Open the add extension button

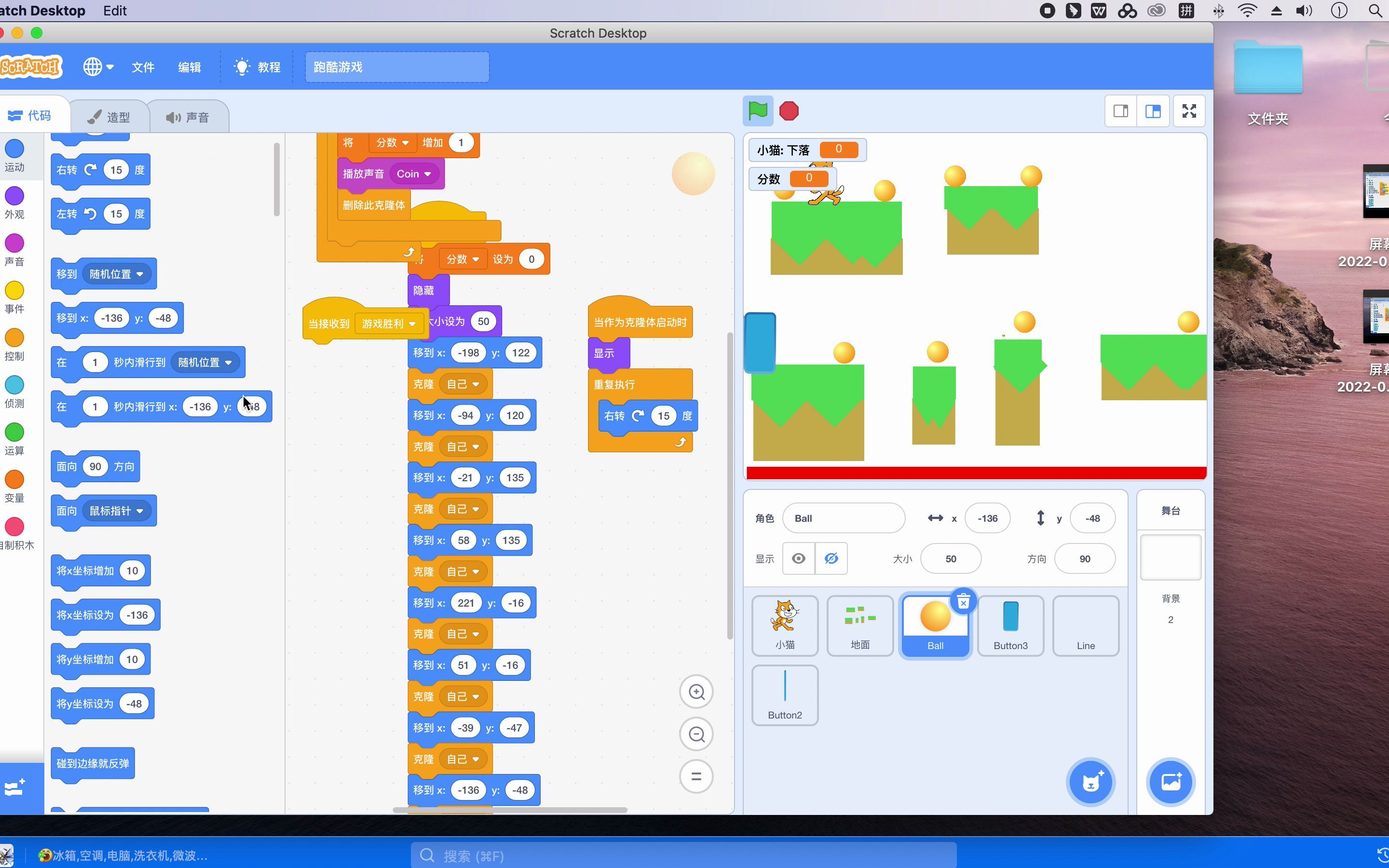(x=15, y=787)
